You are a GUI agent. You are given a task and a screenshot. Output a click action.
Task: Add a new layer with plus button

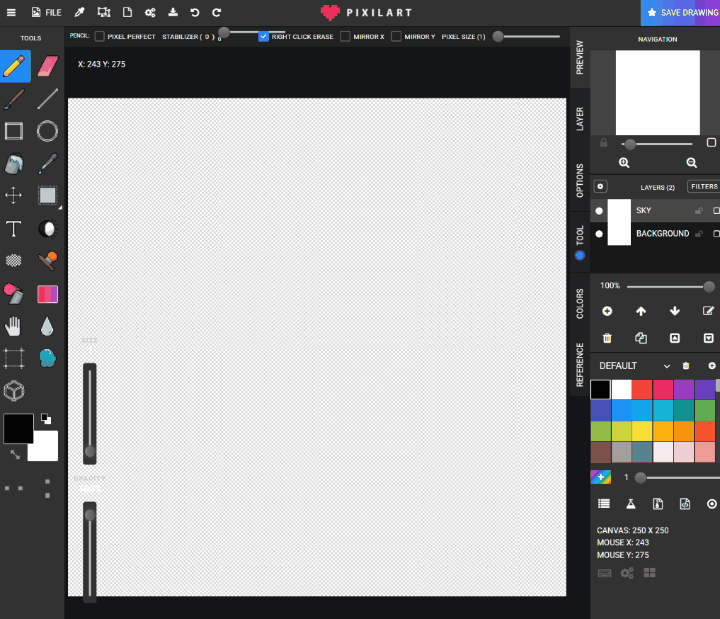click(607, 311)
